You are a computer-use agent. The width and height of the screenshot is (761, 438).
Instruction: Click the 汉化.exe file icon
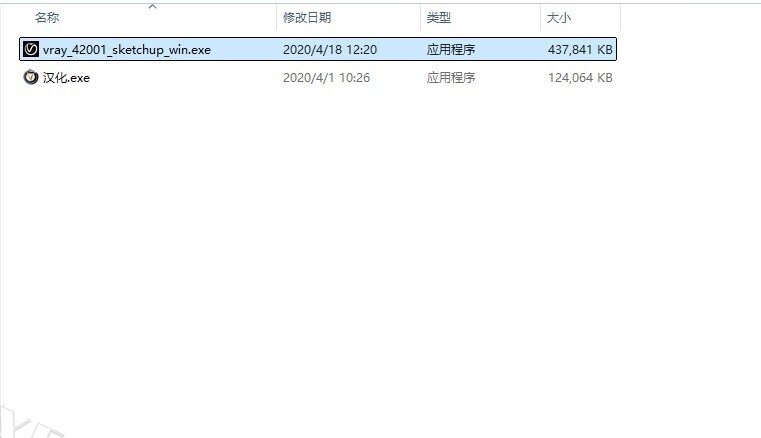coord(31,78)
